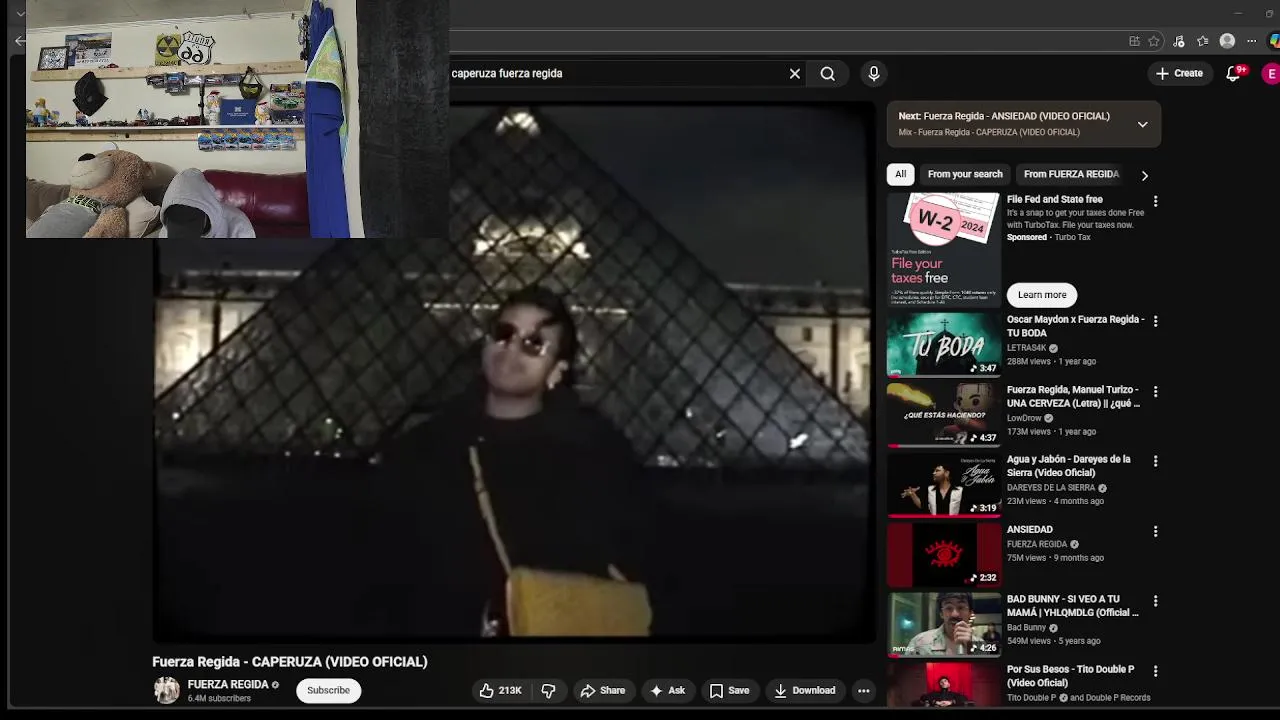The image size is (1280, 720).
Task: Click 'LowDrow' channel name
Action: [x=1024, y=418]
